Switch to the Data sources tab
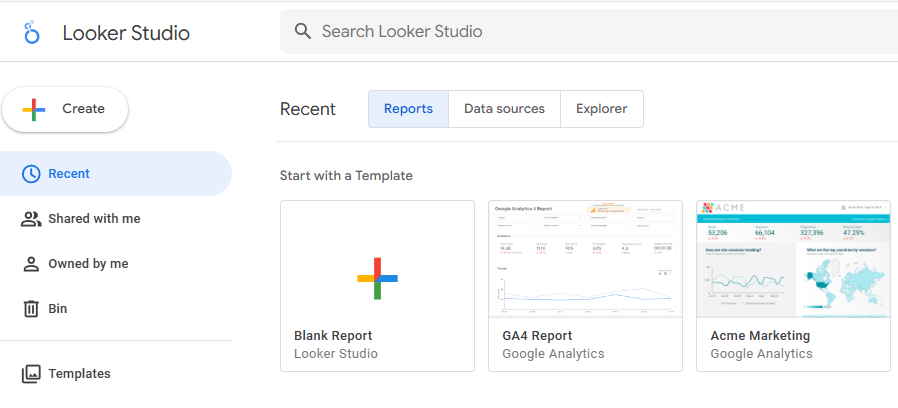Image resolution: width=898 pixels, height=408 pixels. tap(505, 109)
